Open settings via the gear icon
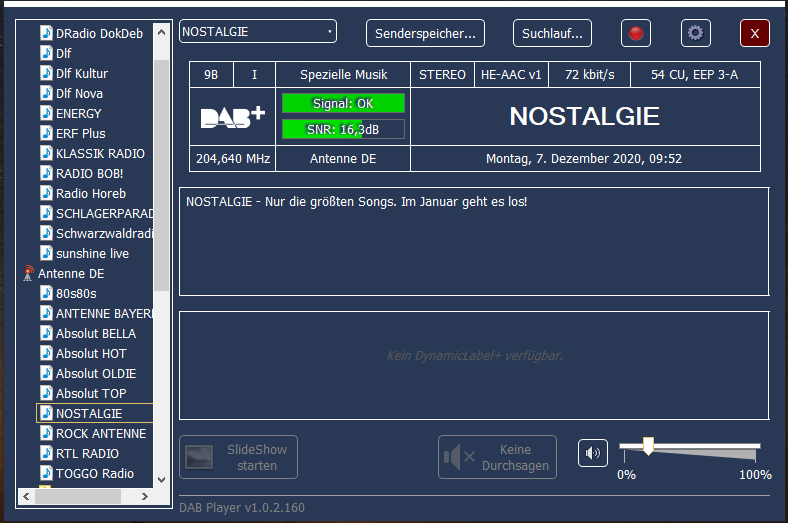The width and height of the screenshot is (788, 523). tap(696, 33)
